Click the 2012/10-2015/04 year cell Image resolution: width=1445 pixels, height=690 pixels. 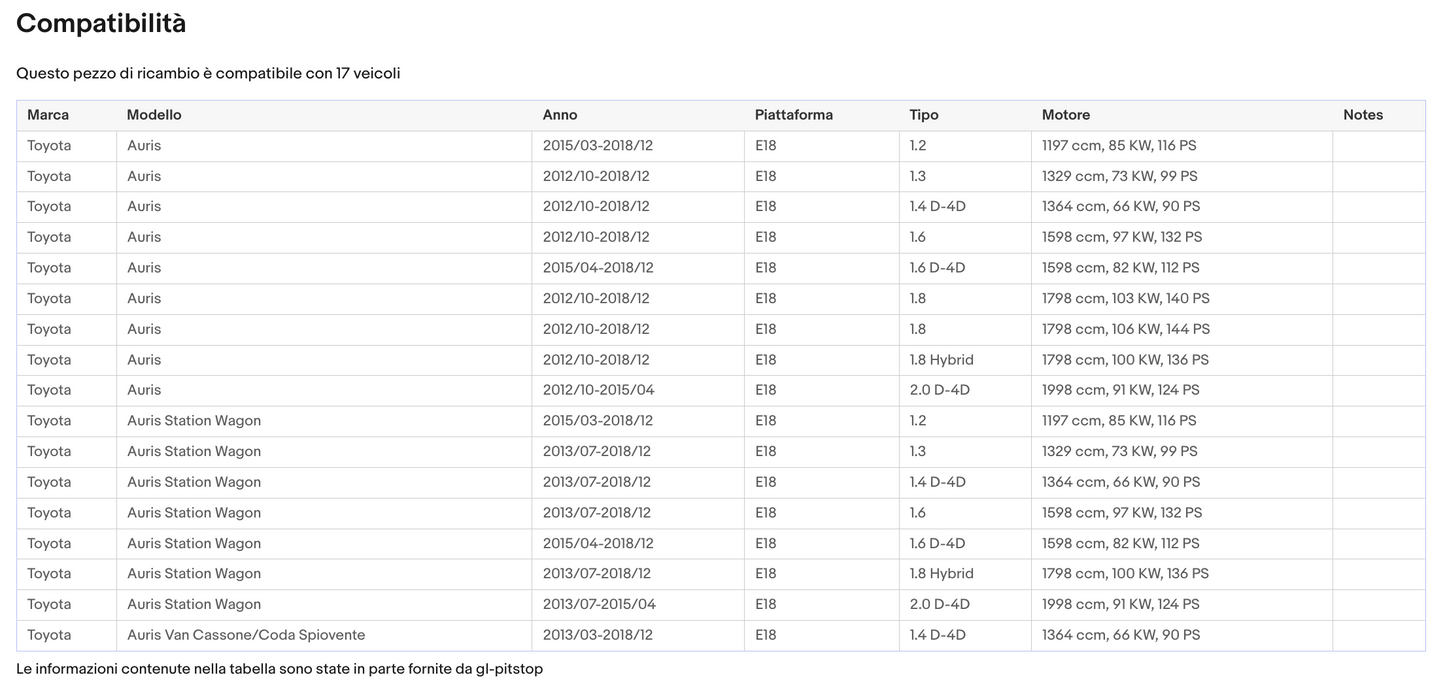click(598, 390)
